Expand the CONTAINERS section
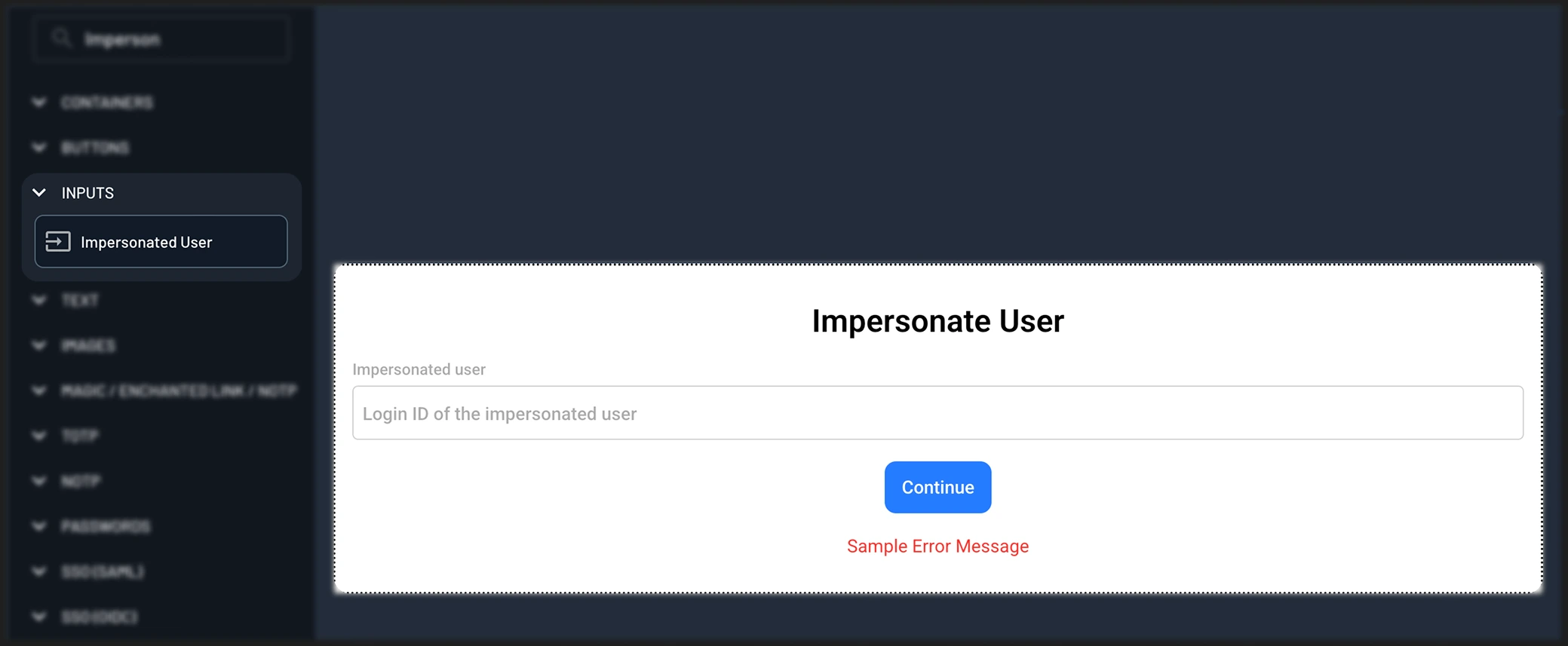The image size is (1568, 646). click(x=39, y=103)
